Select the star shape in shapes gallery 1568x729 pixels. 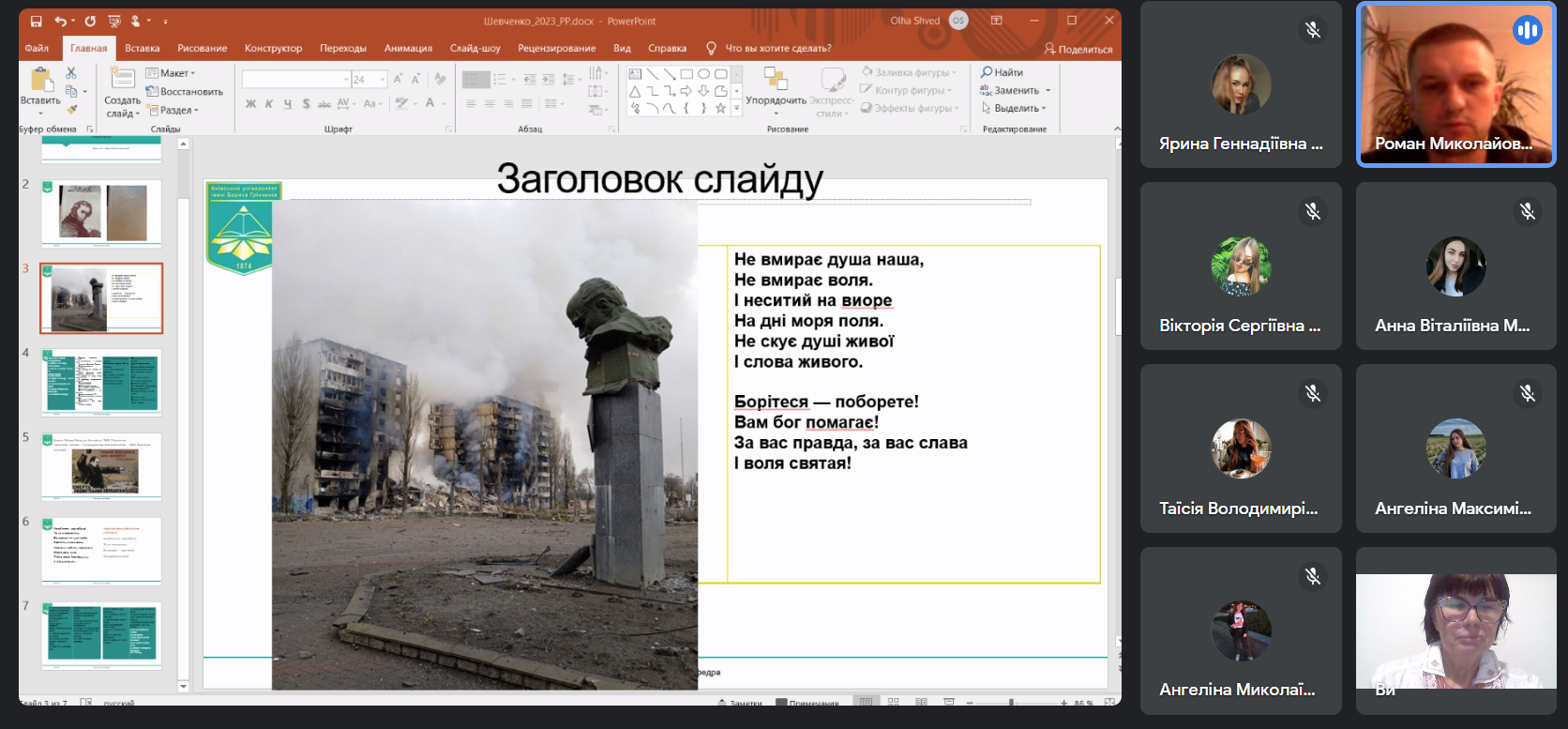coord(720,108)
